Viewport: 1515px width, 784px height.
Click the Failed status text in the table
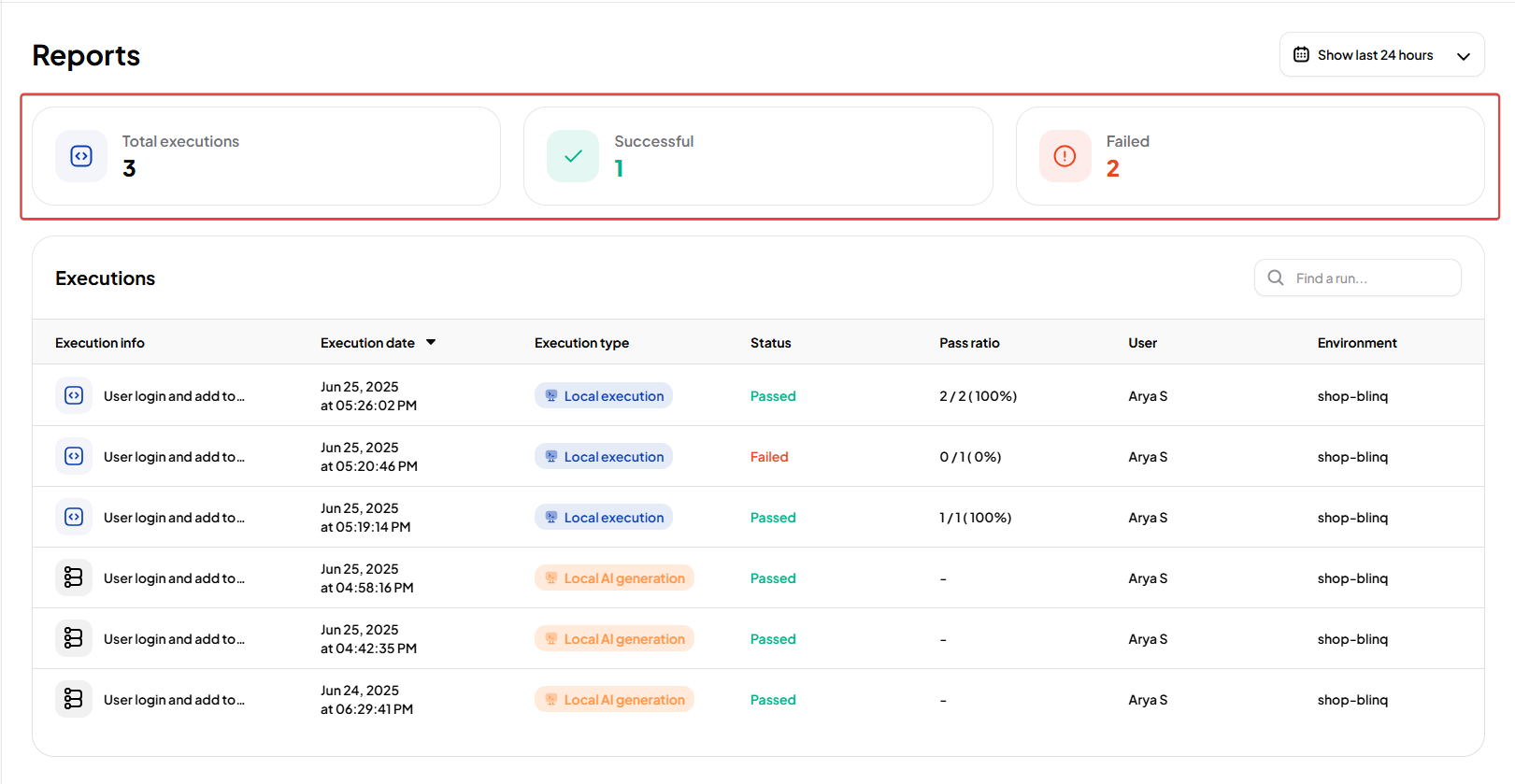(769, 457)
